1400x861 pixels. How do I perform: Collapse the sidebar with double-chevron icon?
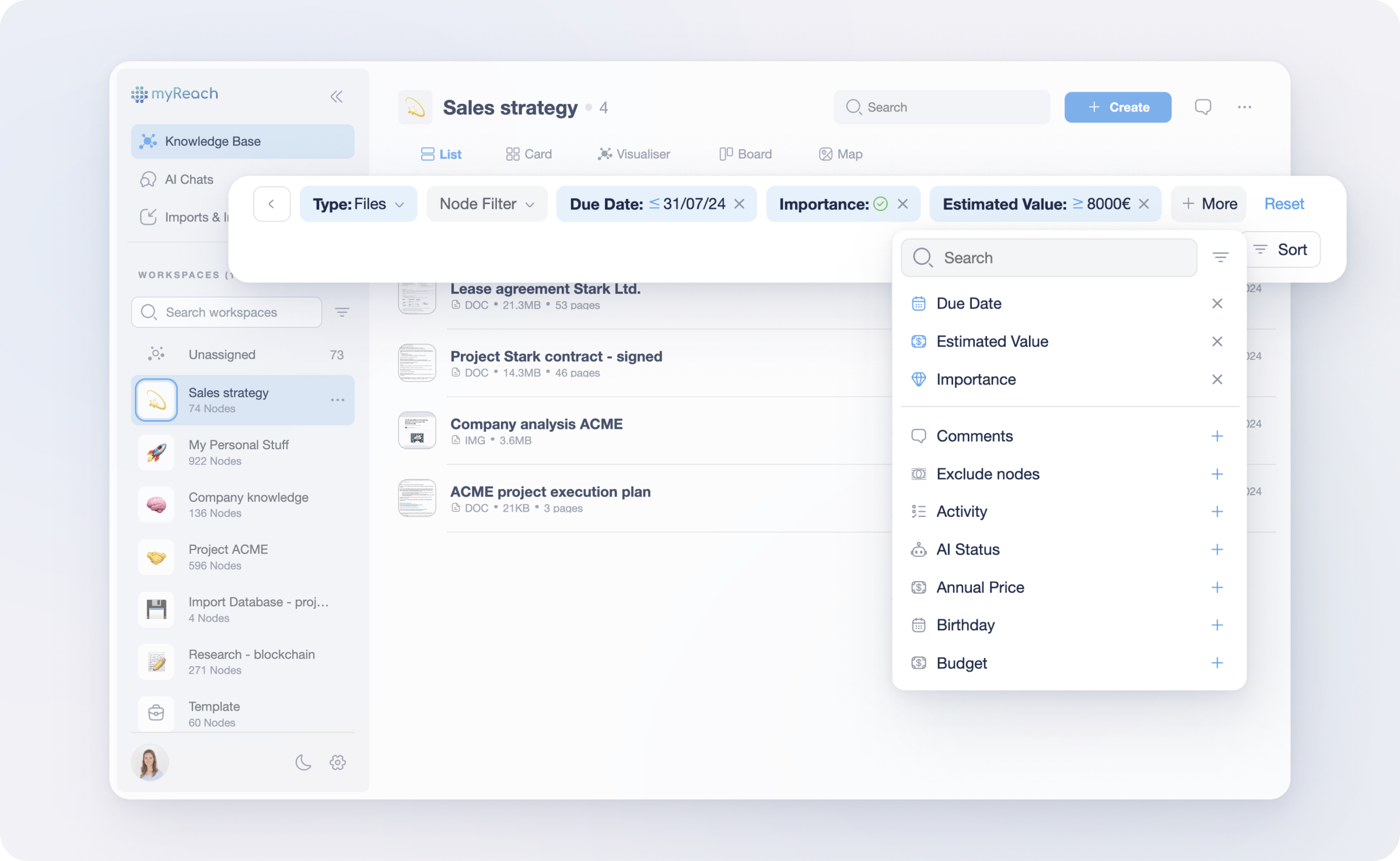tap(337, 96)
